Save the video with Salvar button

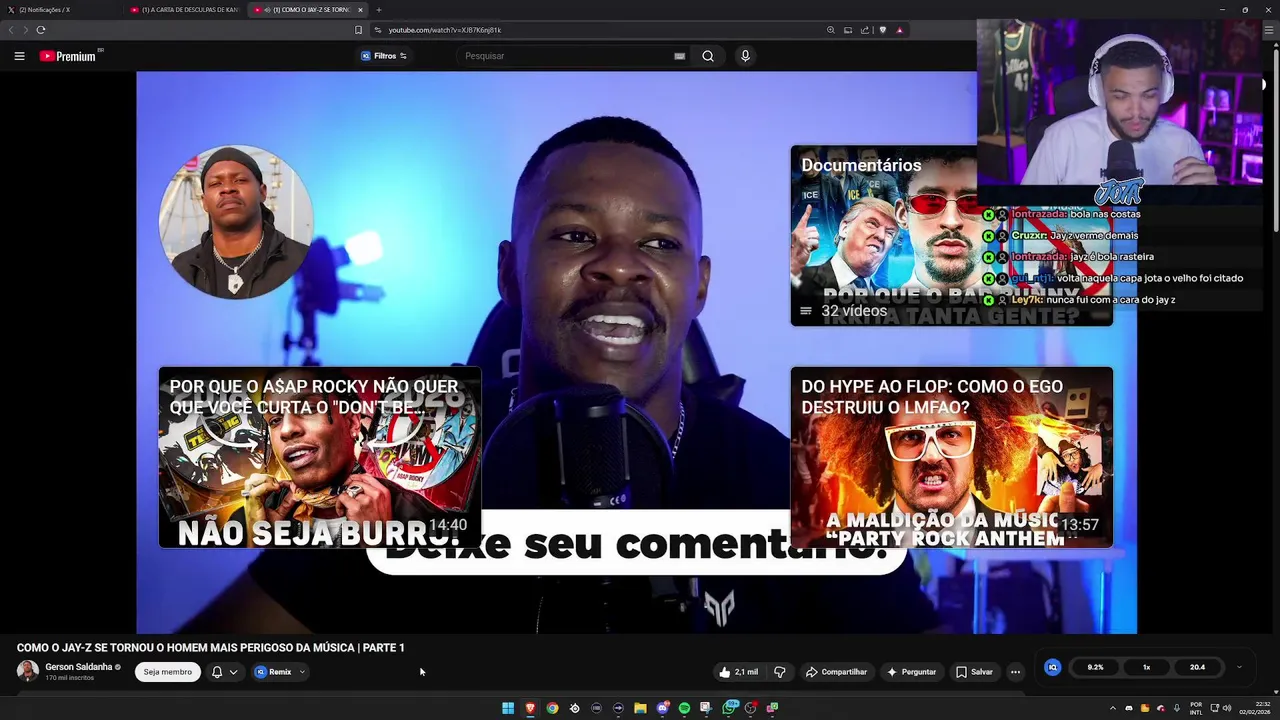tap(974, 672)
